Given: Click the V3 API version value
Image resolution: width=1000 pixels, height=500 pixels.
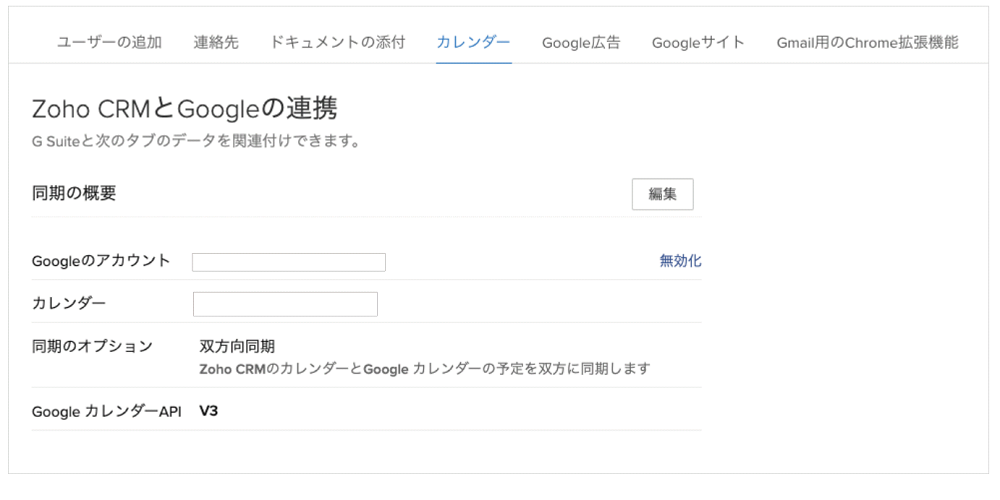Looking at the screenshot, I should tap(209, 411).
